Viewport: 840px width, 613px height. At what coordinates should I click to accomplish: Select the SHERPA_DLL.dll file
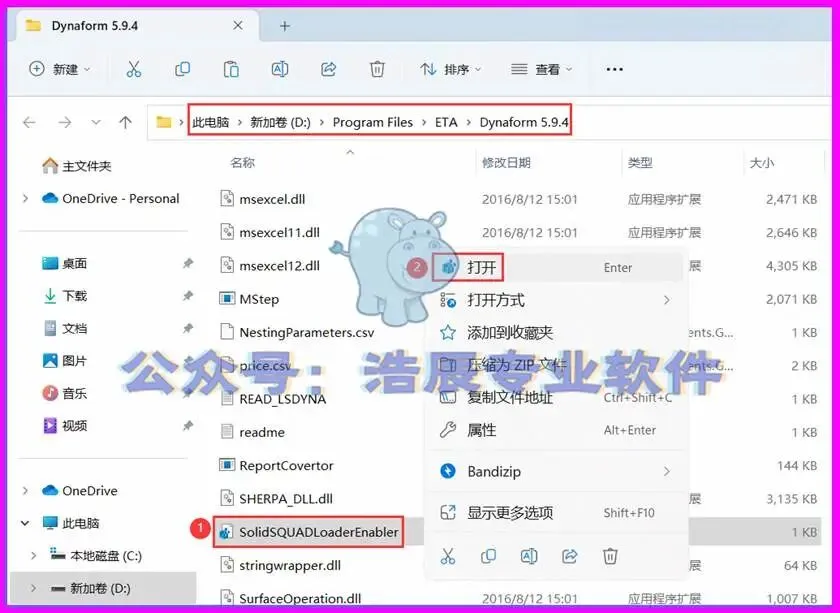click(286, 499)
